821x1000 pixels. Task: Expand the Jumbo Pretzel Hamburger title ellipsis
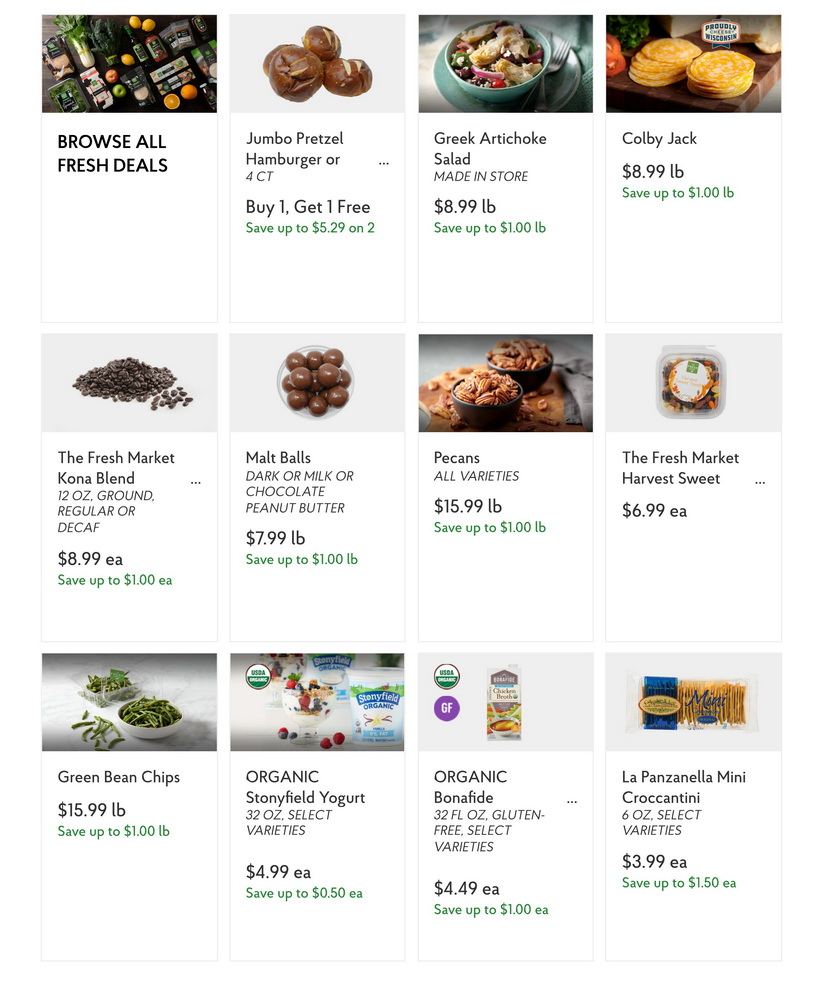(383, 163)
